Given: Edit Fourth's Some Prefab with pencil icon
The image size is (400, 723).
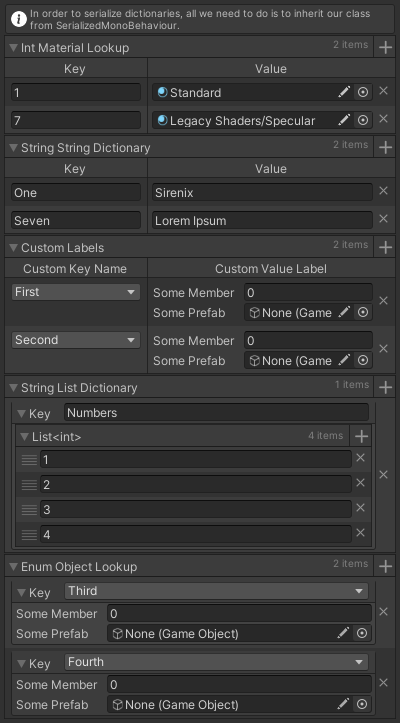Looking at the screenshot, I should click(343, 704).
